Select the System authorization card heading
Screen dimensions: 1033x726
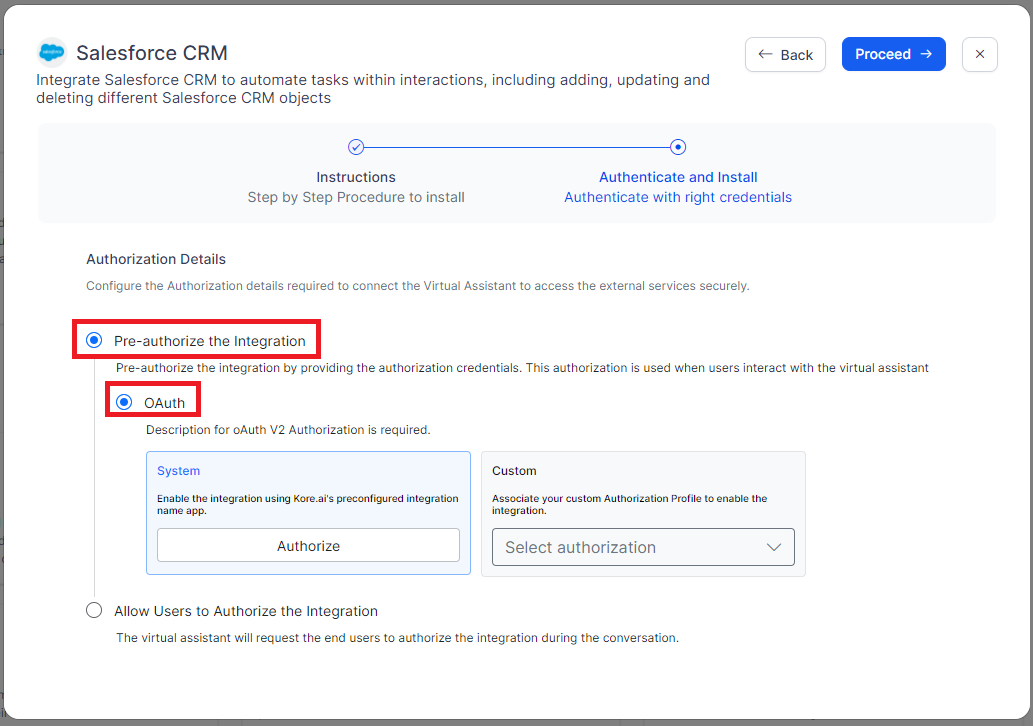point(179,471)
